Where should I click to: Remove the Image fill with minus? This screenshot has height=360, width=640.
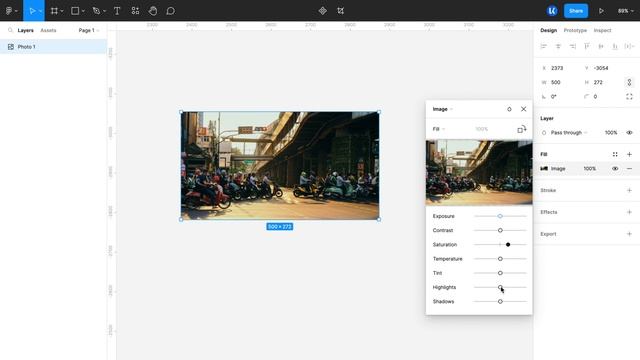(x=629, y=169)
